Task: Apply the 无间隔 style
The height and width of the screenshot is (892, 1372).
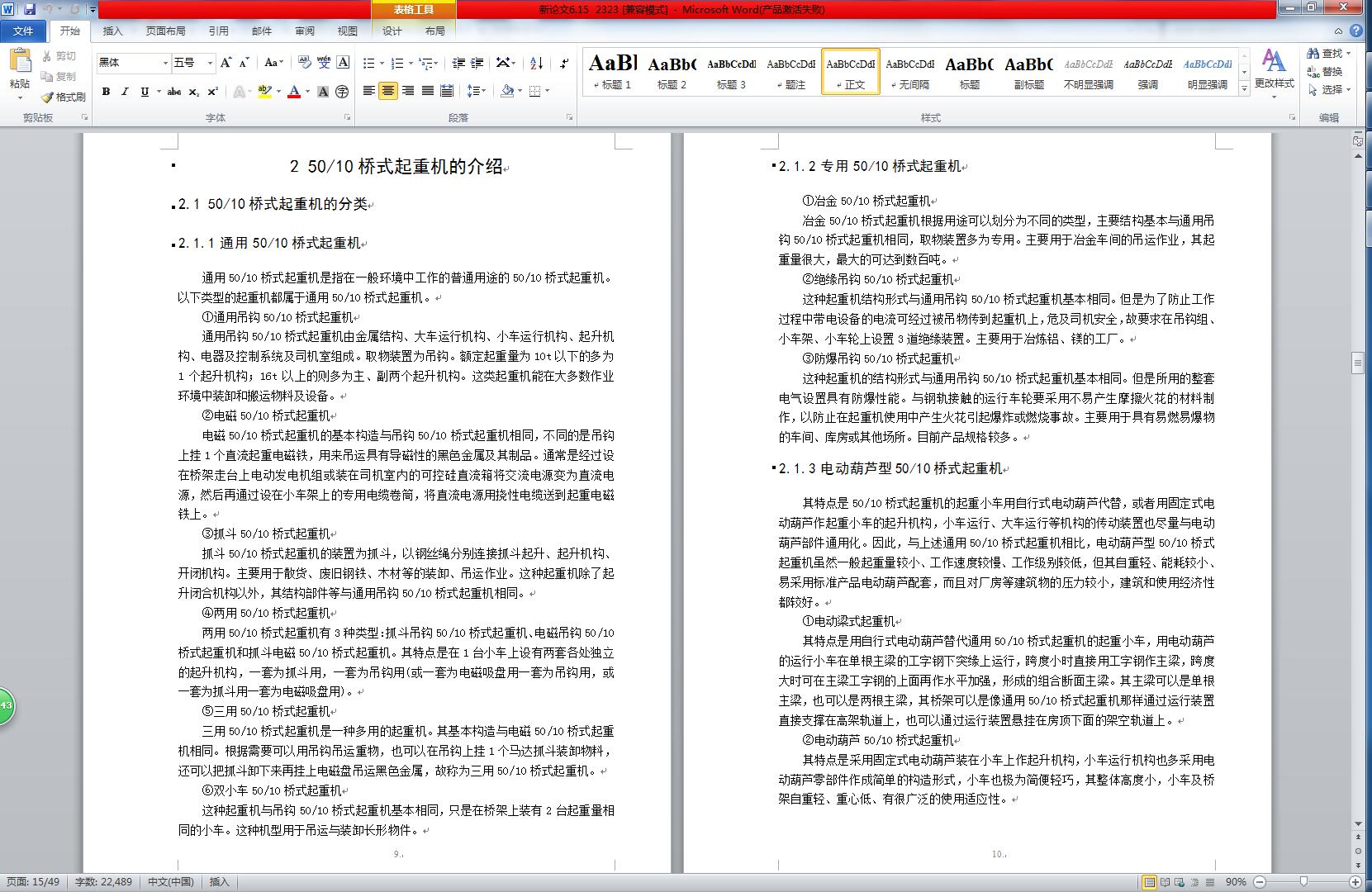Action: click(x=910, y=72)
